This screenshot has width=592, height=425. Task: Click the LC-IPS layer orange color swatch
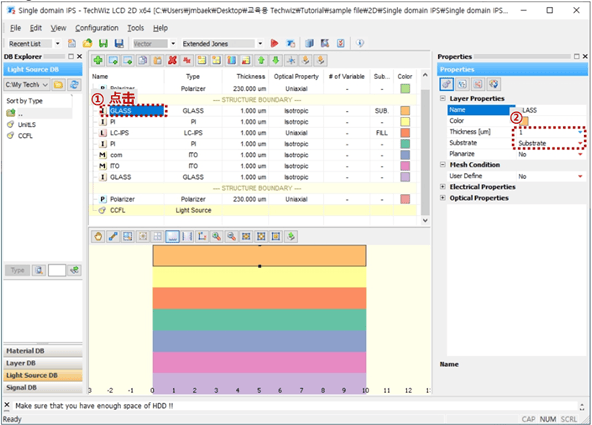point(405,133)
